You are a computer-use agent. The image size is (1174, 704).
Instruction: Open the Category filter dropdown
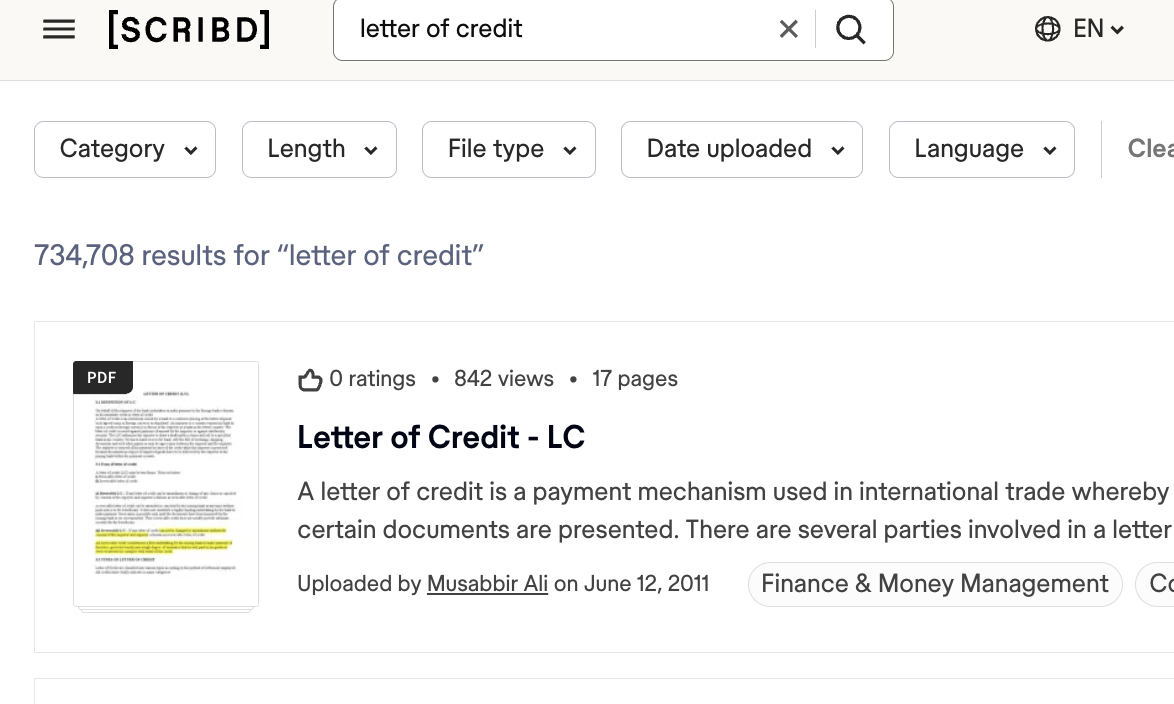tap(124, 149)
